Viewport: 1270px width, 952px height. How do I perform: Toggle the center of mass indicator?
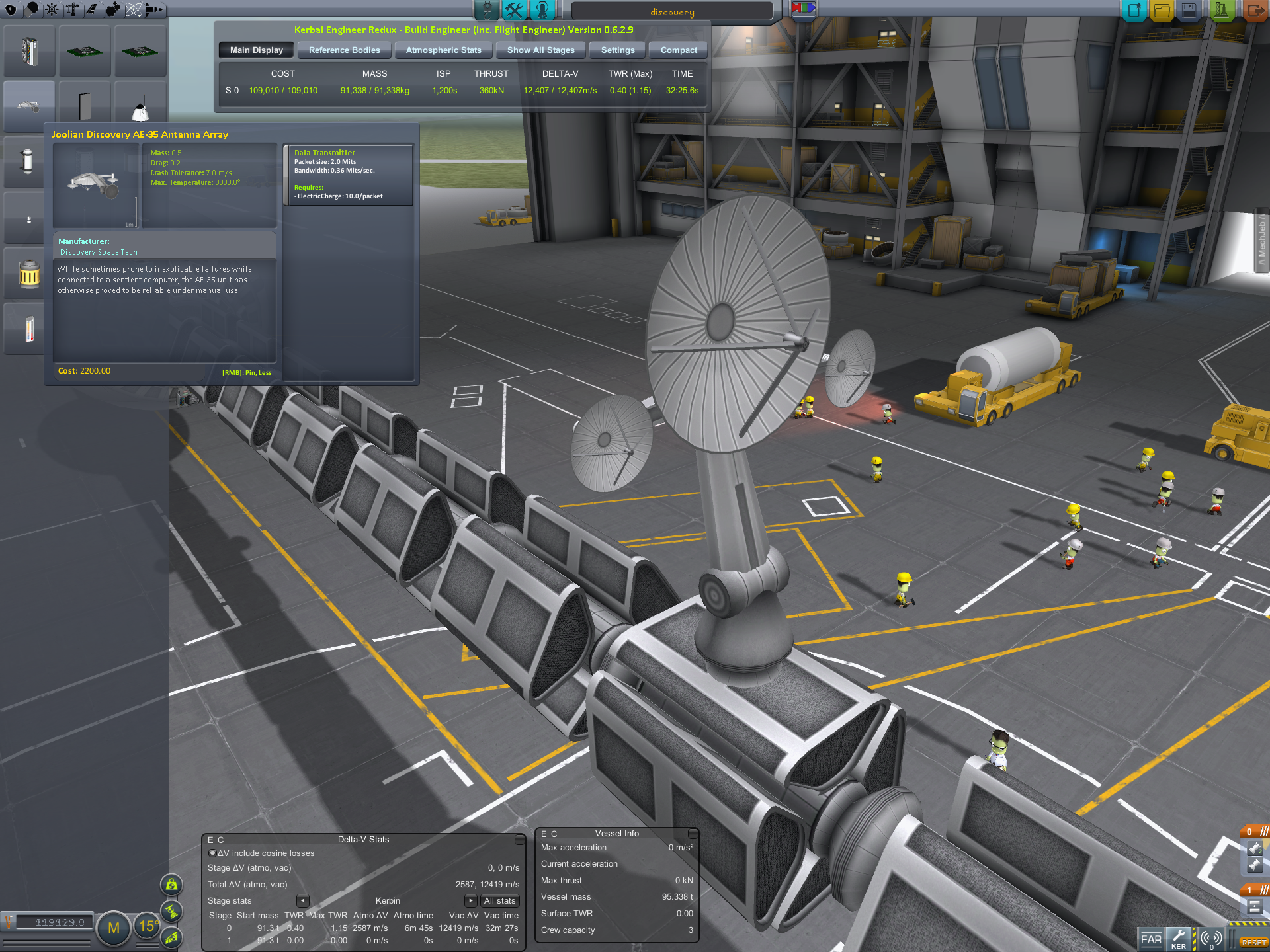171,885
